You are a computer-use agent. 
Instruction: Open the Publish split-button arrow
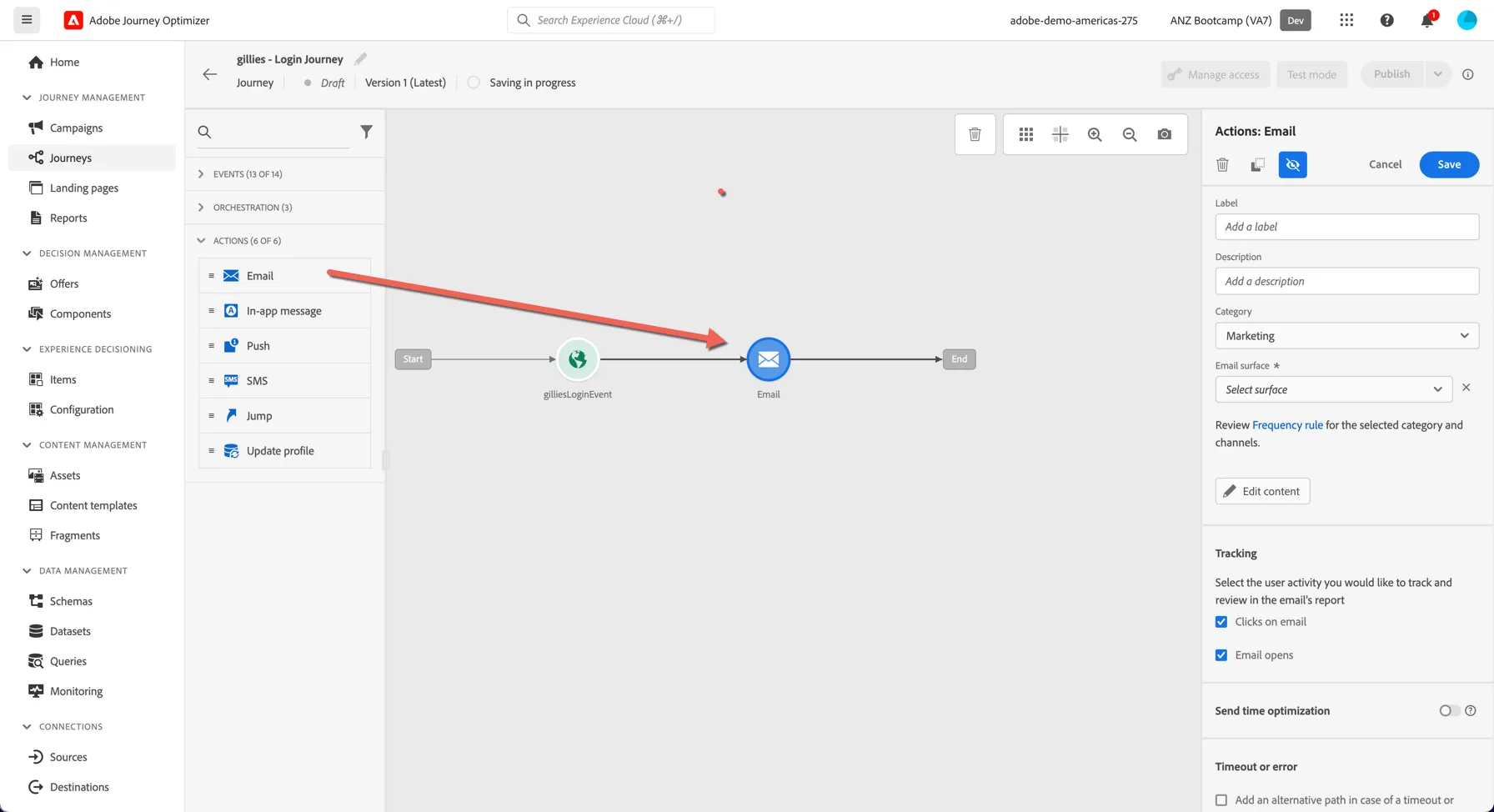pyautogui.click(x=1438, y=74)
